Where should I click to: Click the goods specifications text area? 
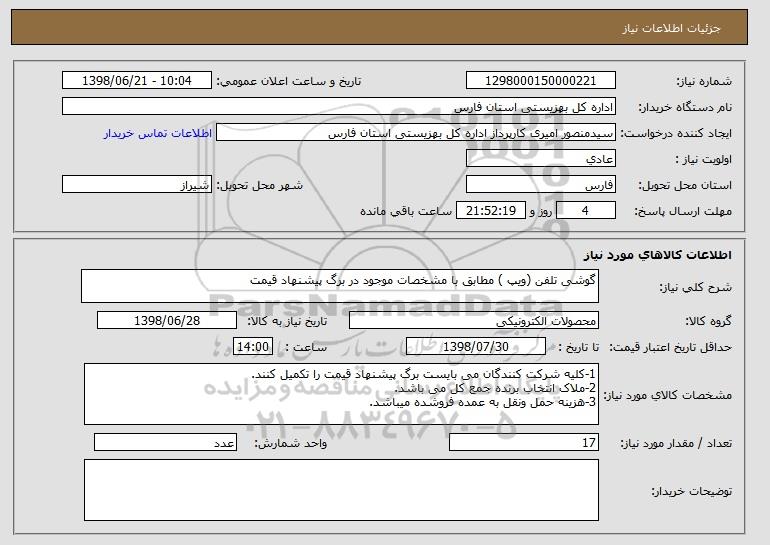341,394
